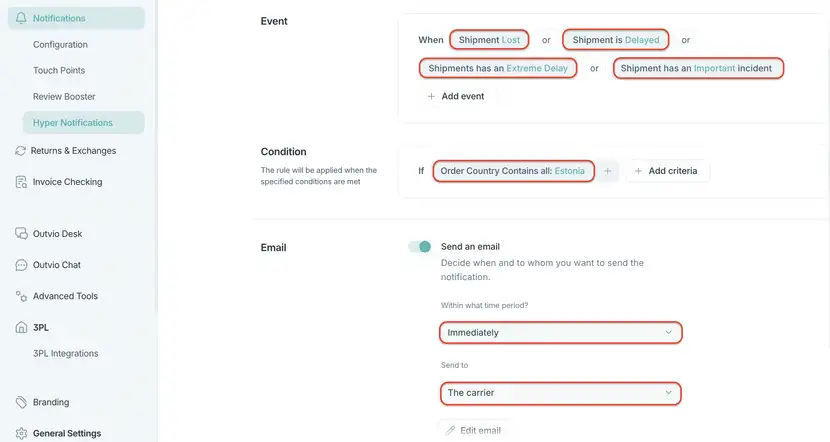Open the Immediately time period dropdown
The image size is (830, 442).
(561, 332)
